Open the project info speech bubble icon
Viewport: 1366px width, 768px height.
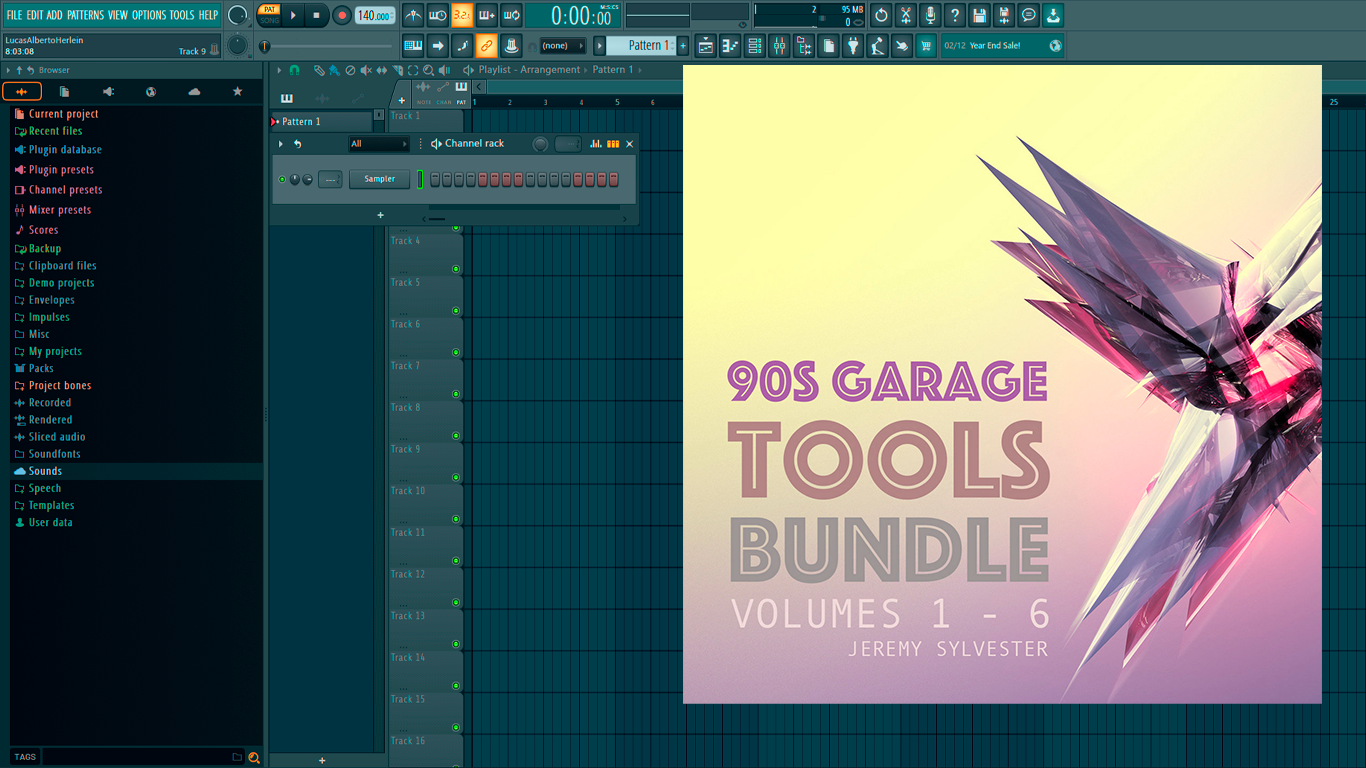coord(1028,15)
